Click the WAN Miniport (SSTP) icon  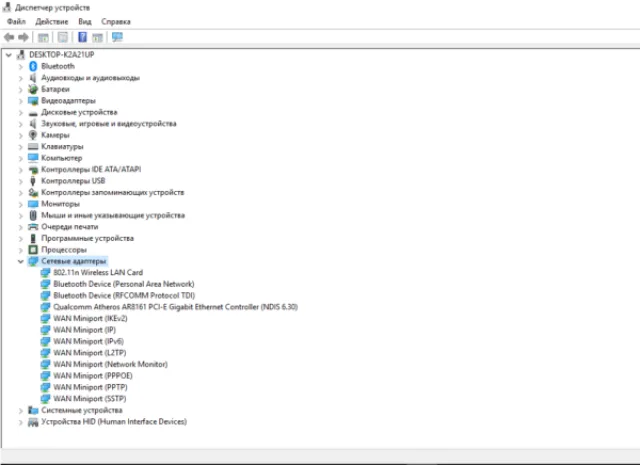pos(45,398)
